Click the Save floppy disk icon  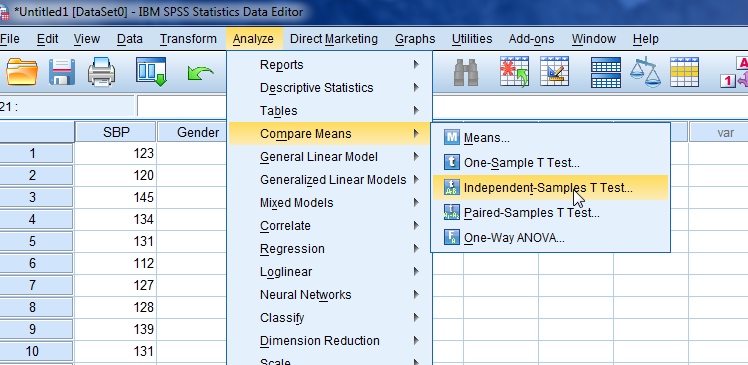pos(62,72)
